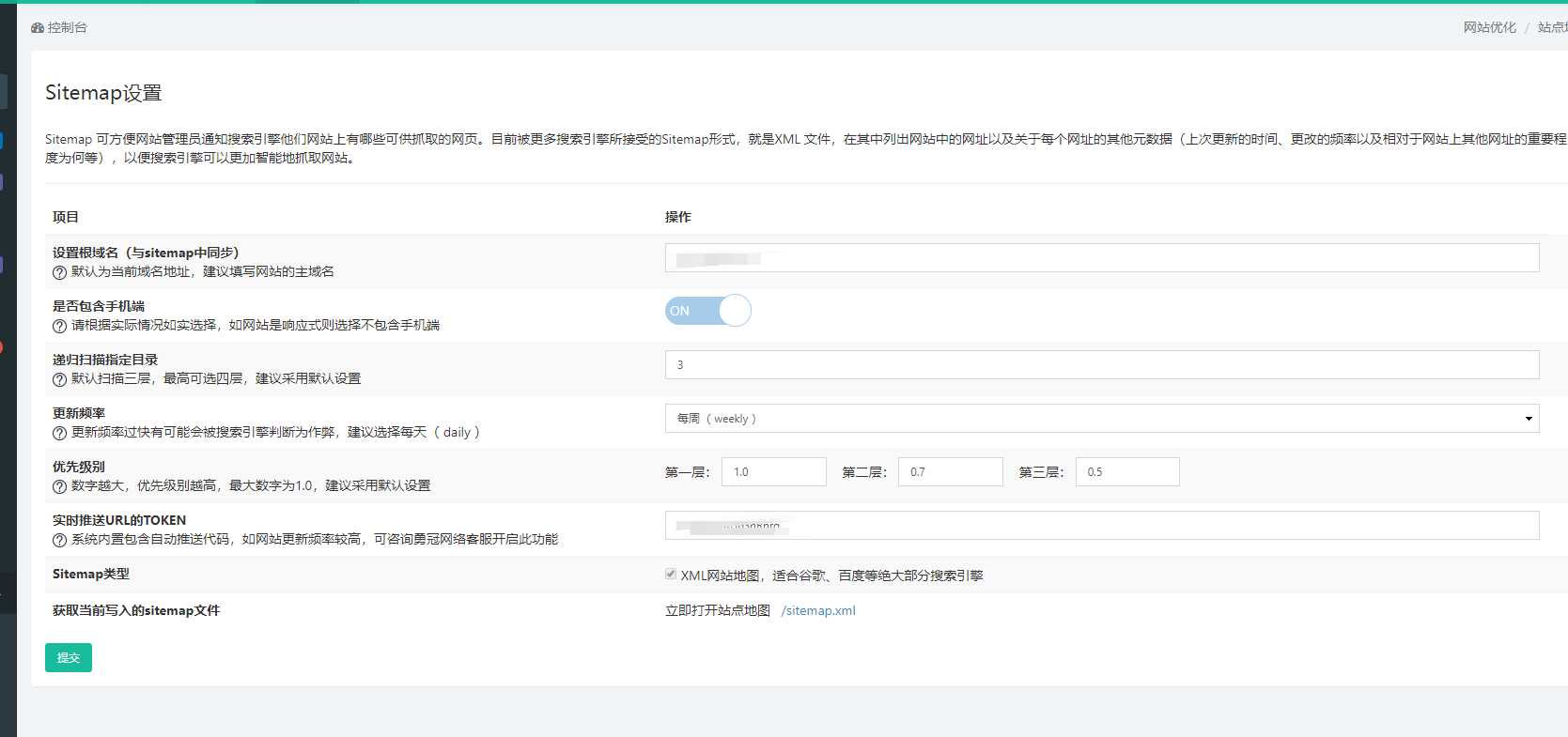
Task: Click the 递归扫描指定目录 input showing 3
Action: pos(1102,364)
